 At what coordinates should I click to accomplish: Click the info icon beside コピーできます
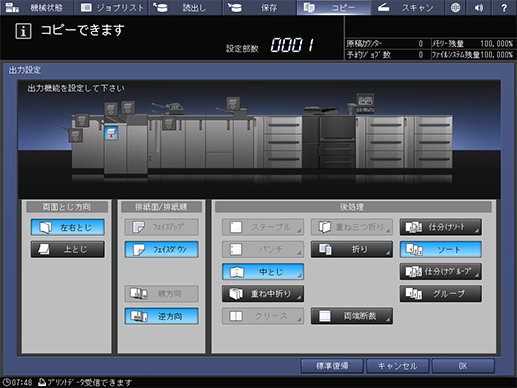point(23,31)
